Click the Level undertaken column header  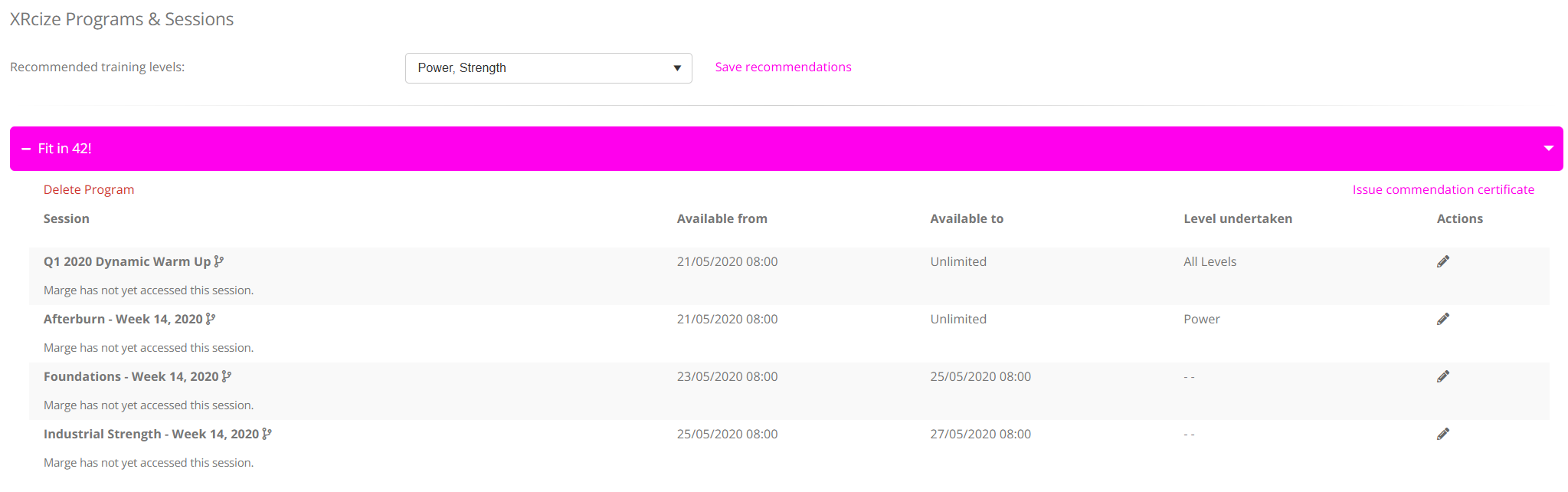1237,219
